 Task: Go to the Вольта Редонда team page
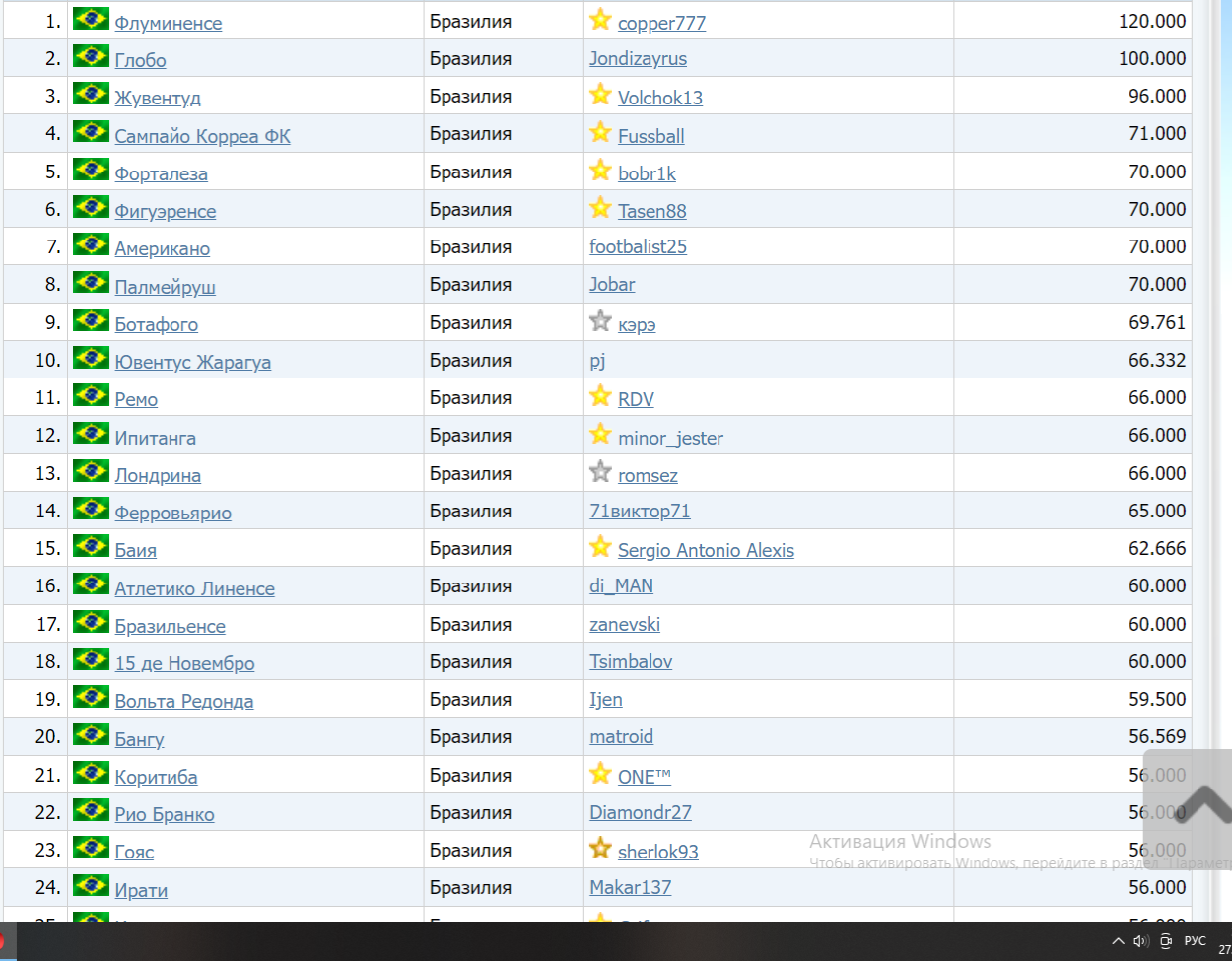click(183, 701)
